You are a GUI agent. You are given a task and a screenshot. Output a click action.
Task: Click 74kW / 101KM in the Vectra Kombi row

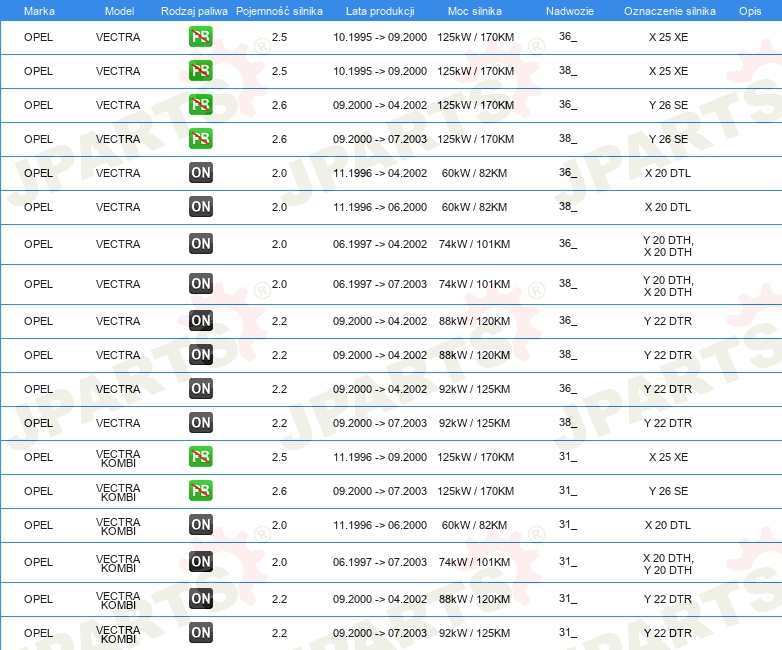pyautogui.click(x=474, y=562)
